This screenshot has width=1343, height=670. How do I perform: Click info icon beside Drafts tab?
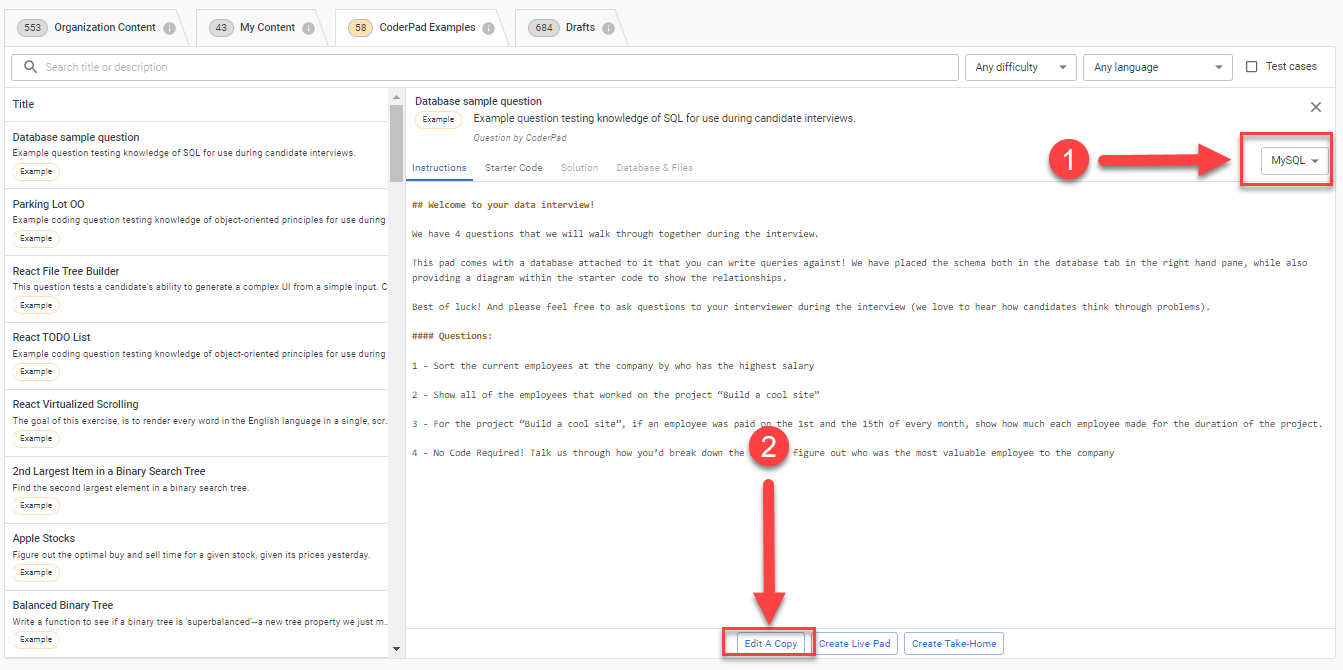pos(607,28)
